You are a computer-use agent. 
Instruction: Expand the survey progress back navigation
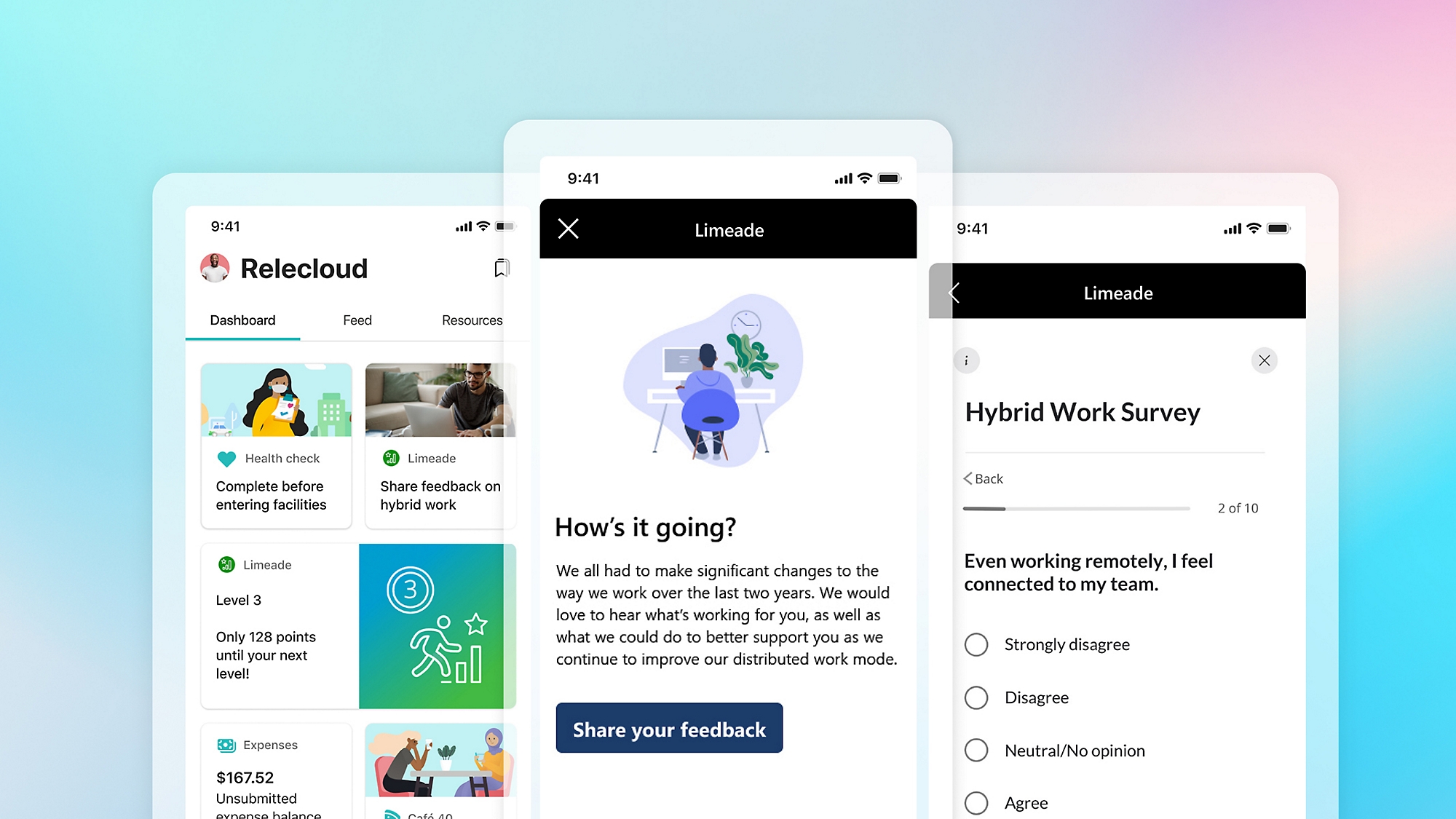tap(981, 478)
